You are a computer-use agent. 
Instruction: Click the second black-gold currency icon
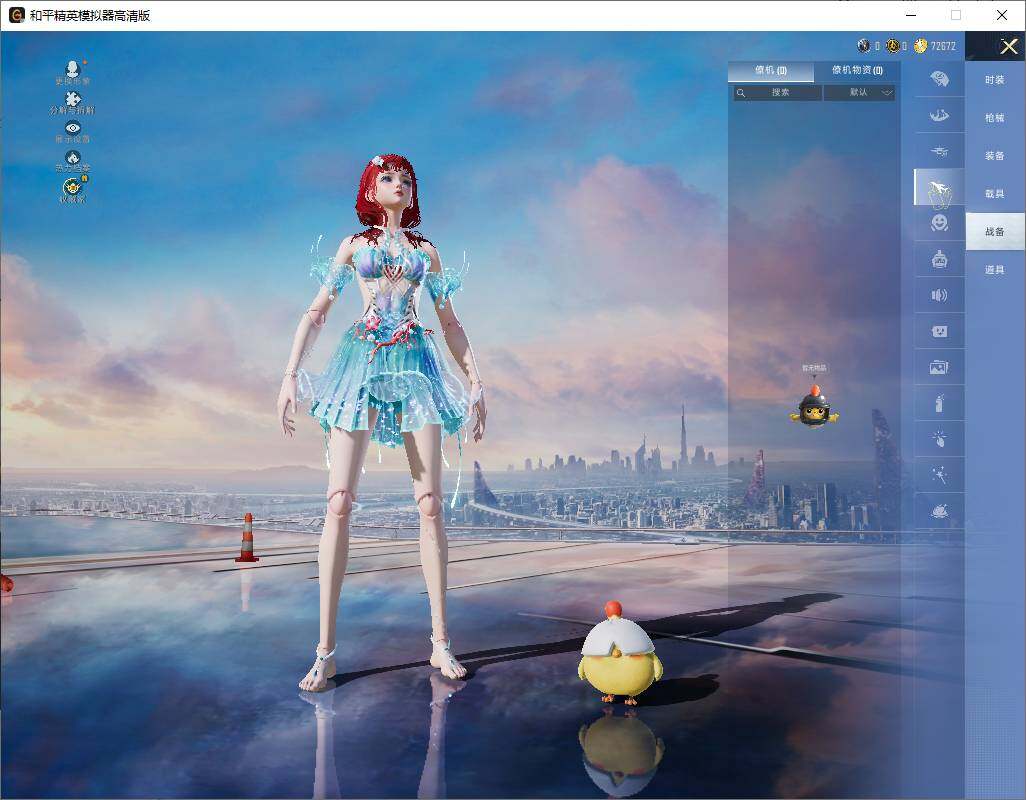tap(893, 46)
